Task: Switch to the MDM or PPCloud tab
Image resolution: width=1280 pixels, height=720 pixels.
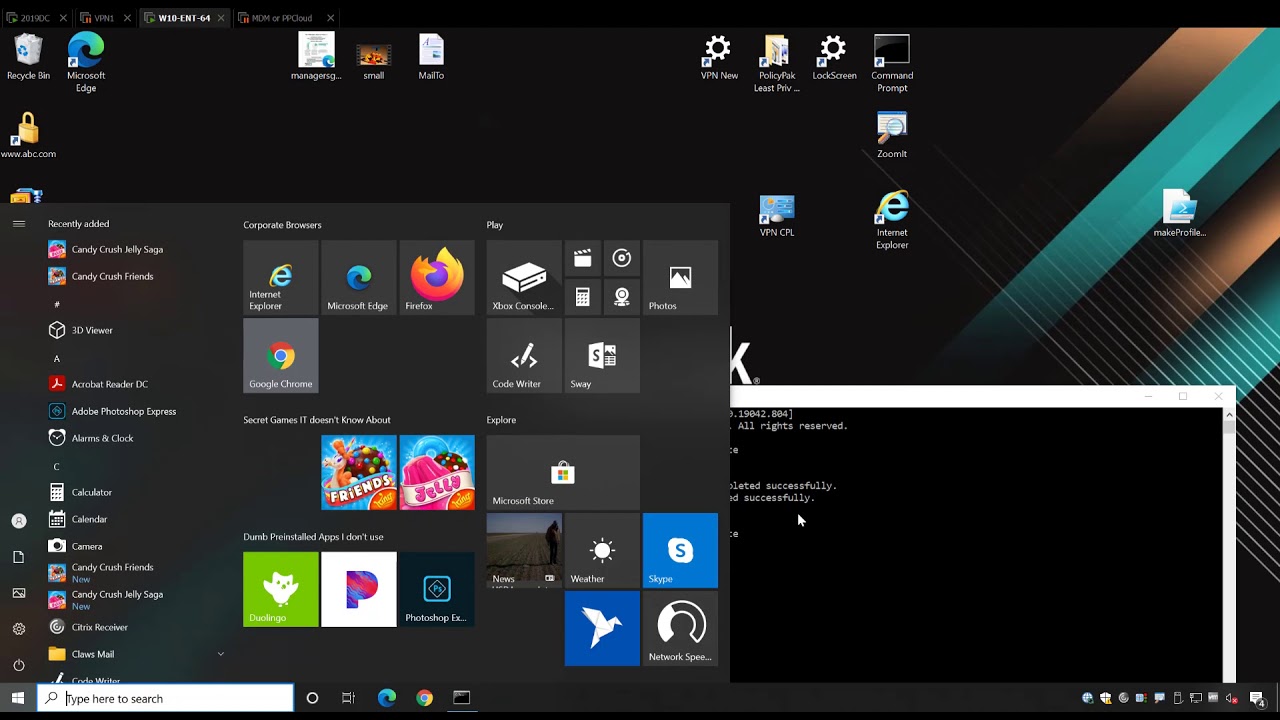Action: tap(282, 18)
